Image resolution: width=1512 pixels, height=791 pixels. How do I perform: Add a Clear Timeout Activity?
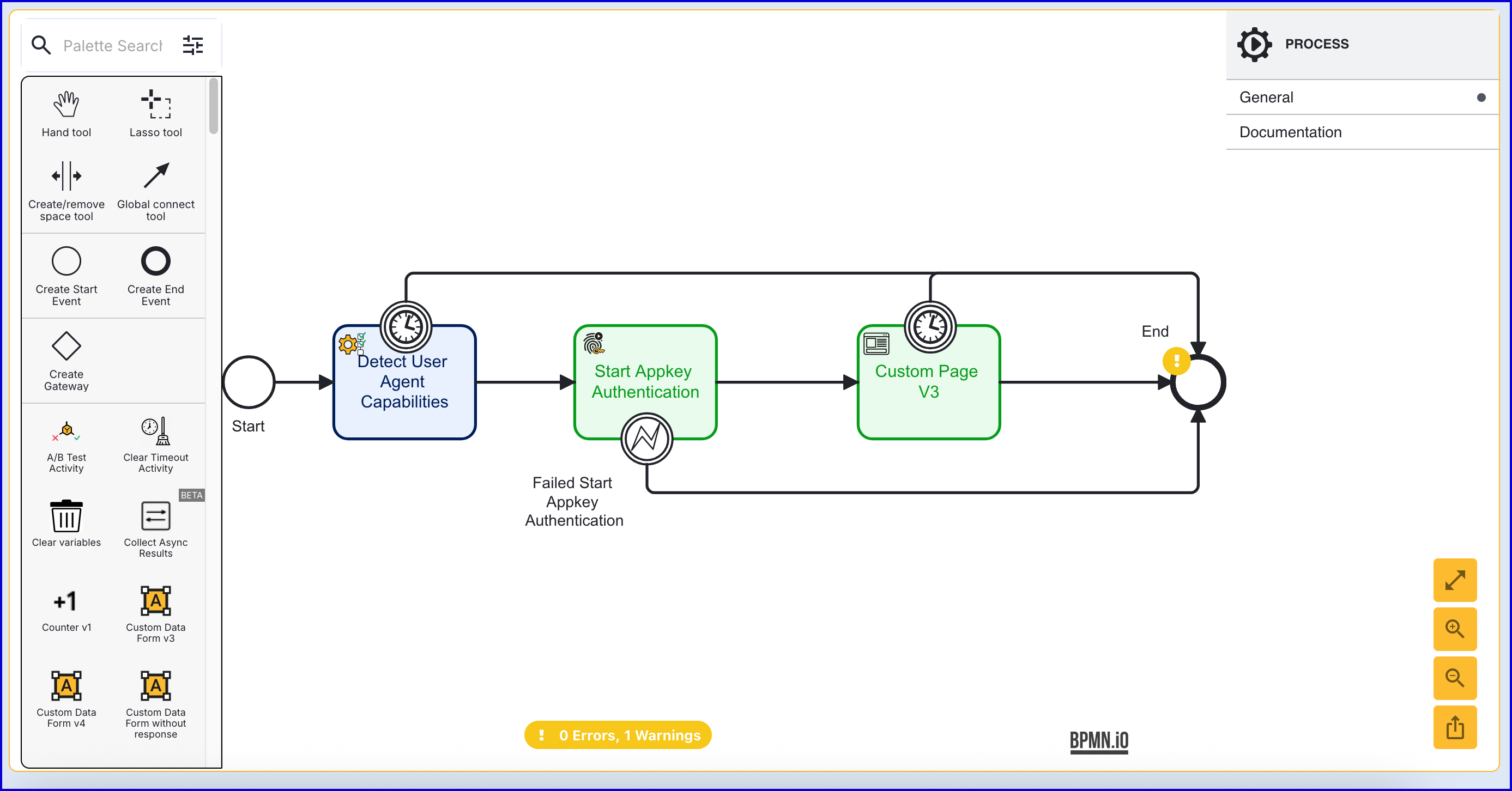tap(155, 432)
